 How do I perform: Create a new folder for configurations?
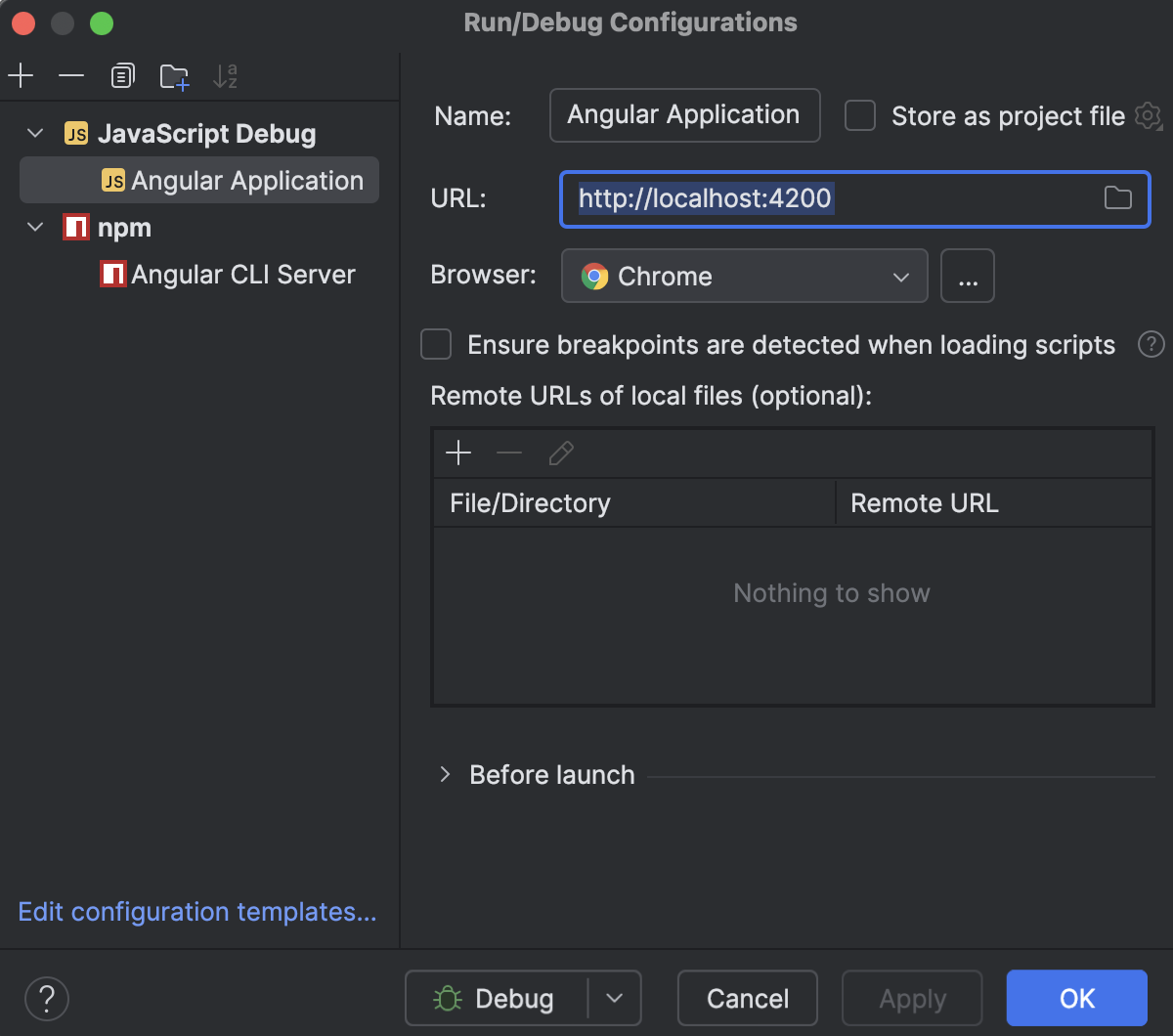click(174, 75)
